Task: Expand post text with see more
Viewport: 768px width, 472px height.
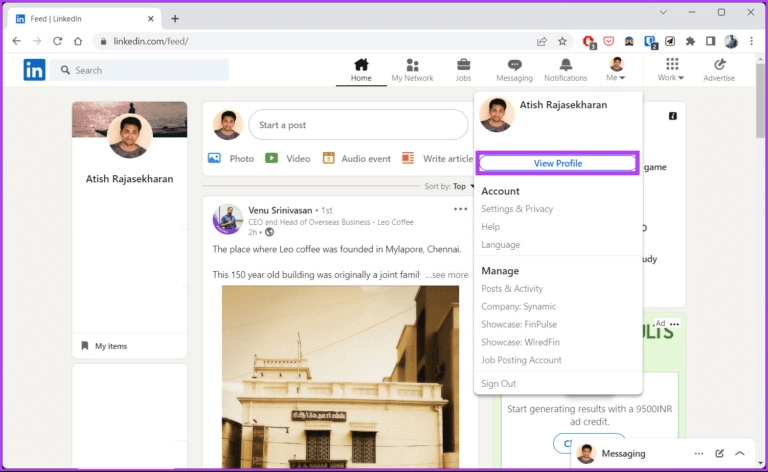Action: tap(447, 275)
